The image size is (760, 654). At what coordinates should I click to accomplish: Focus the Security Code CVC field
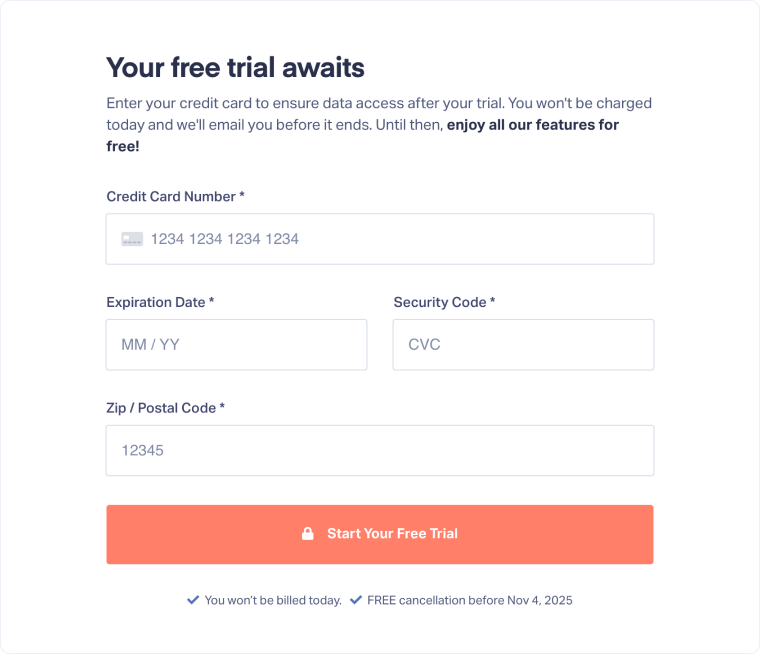(x=523, y=345)
